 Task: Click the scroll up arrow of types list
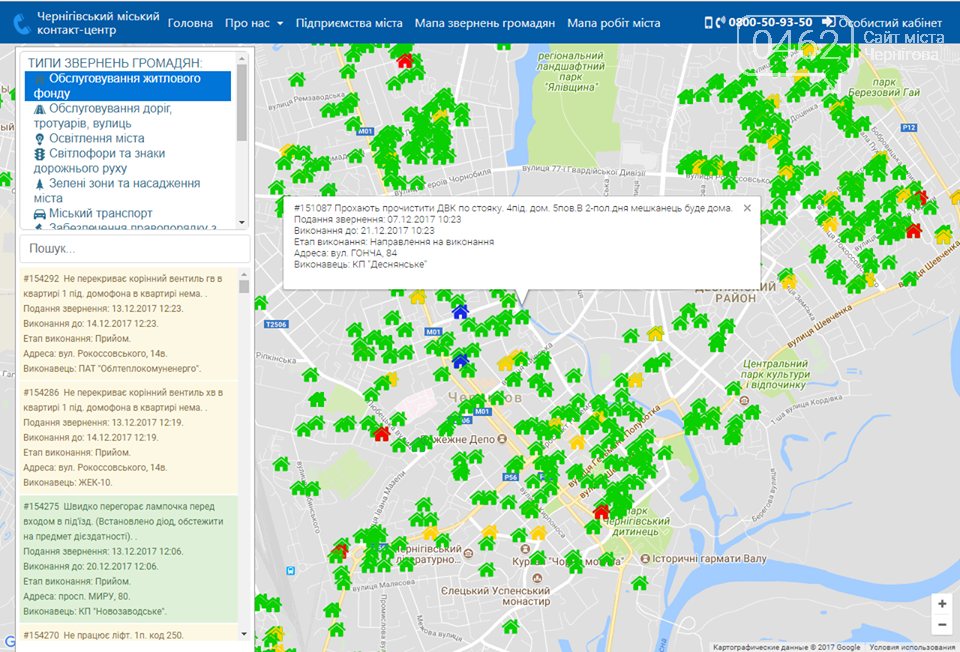coord(242,59)
